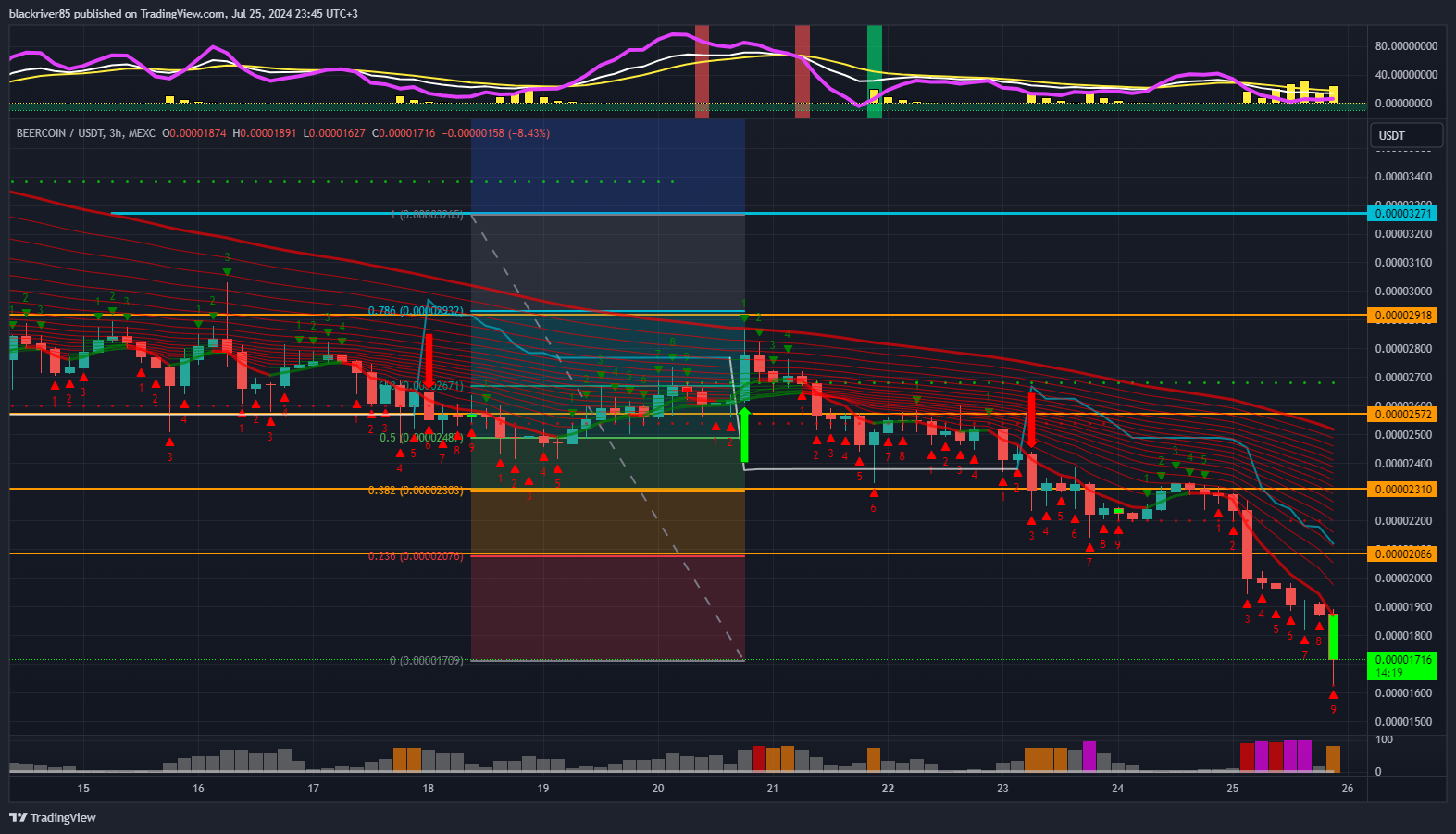
Task: Click the 14:19 bar countdown timer
Action: pyautogui.click(x=1389, y=673)
